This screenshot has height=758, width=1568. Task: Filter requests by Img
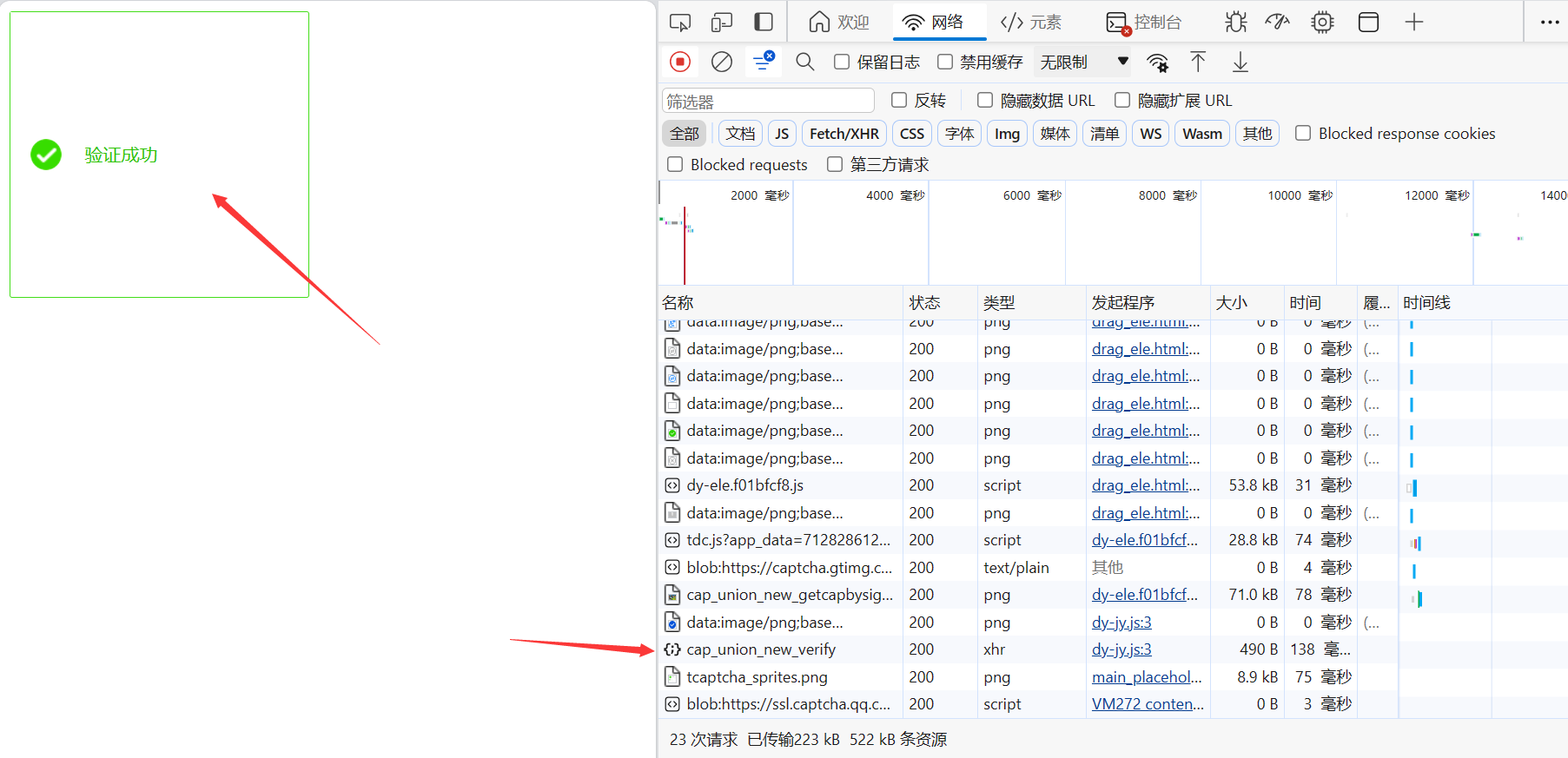pos(1007,134)
